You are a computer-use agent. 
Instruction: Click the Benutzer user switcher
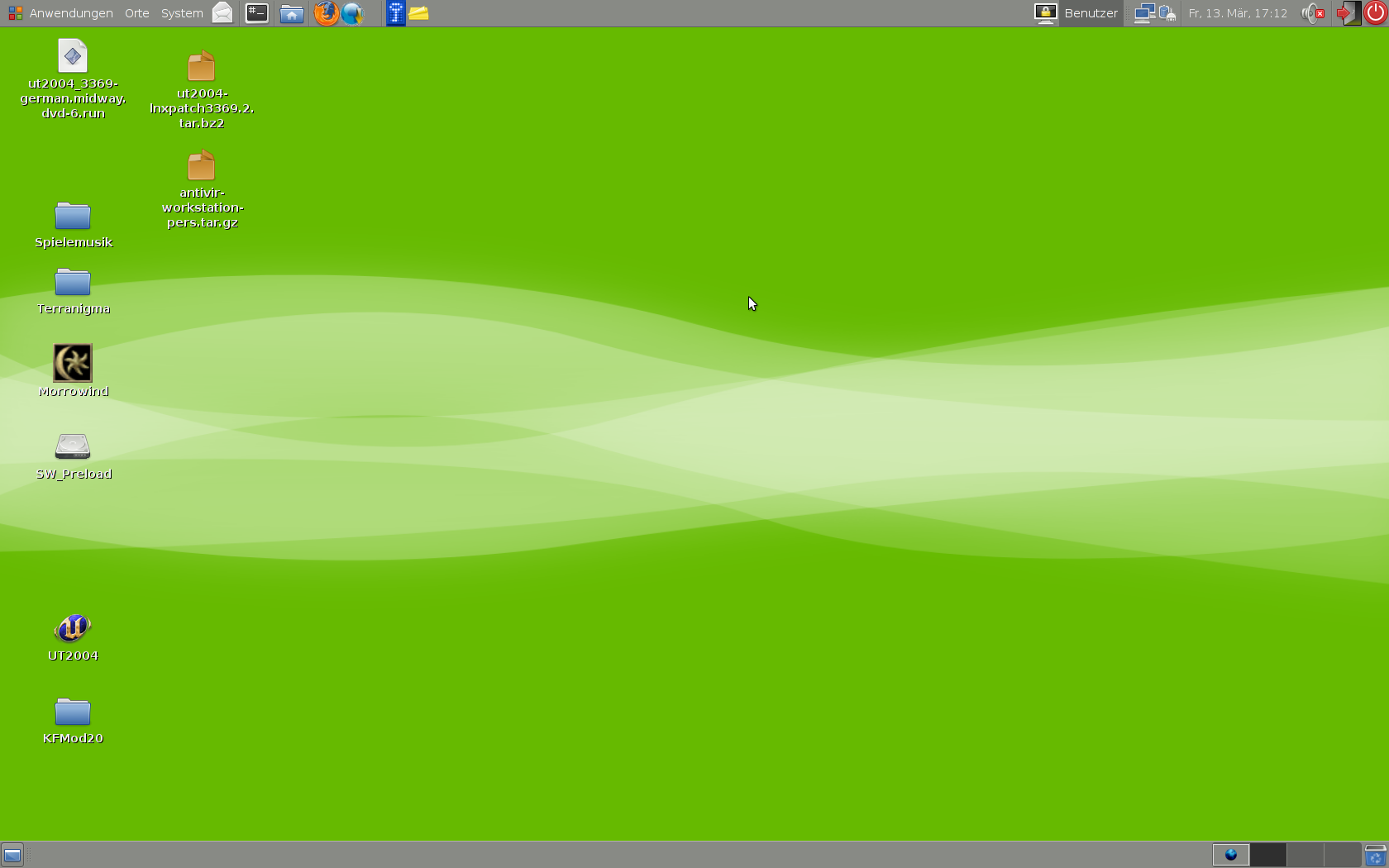pos(1091,13)
